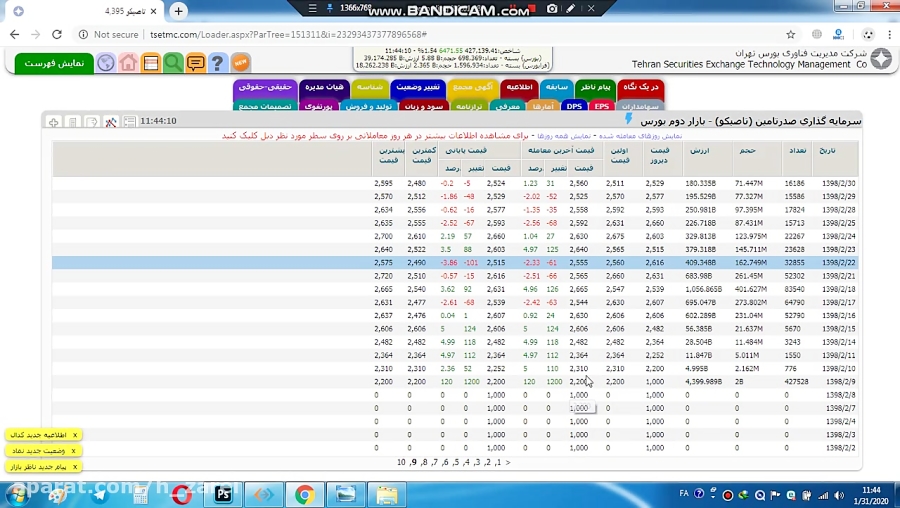Open Telegram from the taskbar
The image size is (900, 508).
[x=99, y=494]
